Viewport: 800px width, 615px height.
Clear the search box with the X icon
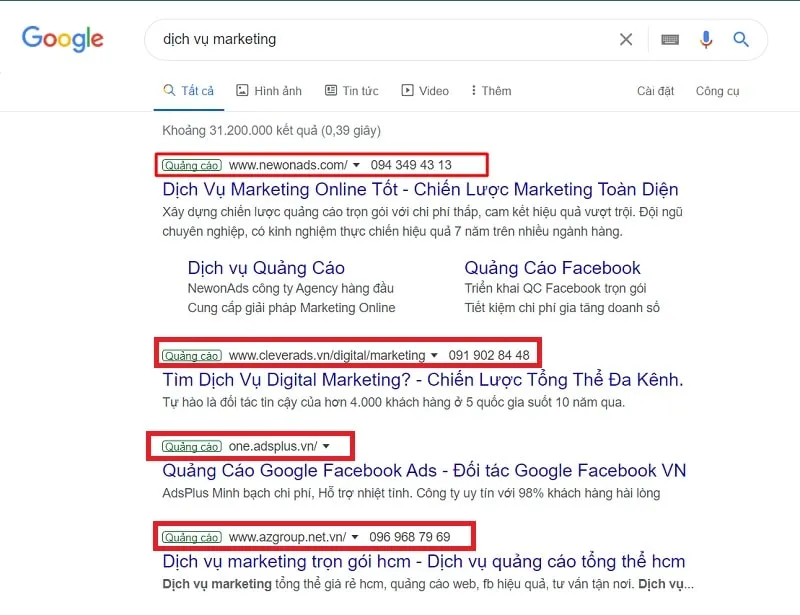coord(626,39)
